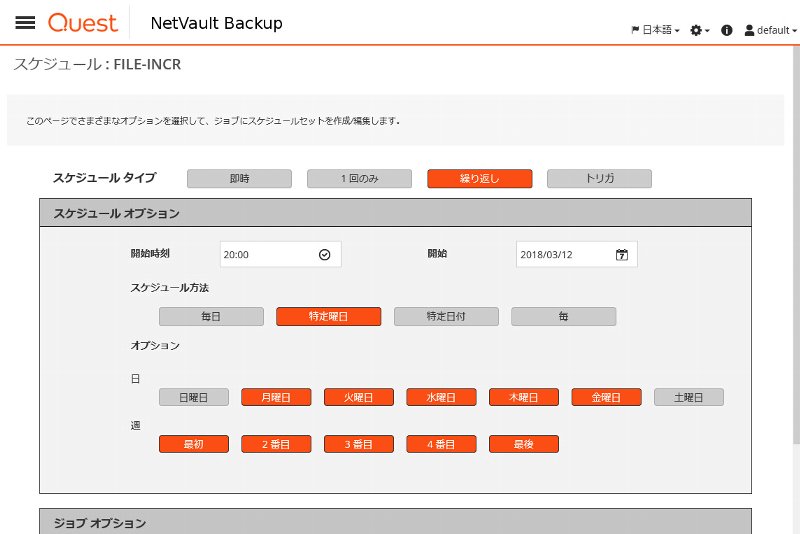Choose the 特定日付 schedule method
Viewport: 800px width, 534px height.
446,316
